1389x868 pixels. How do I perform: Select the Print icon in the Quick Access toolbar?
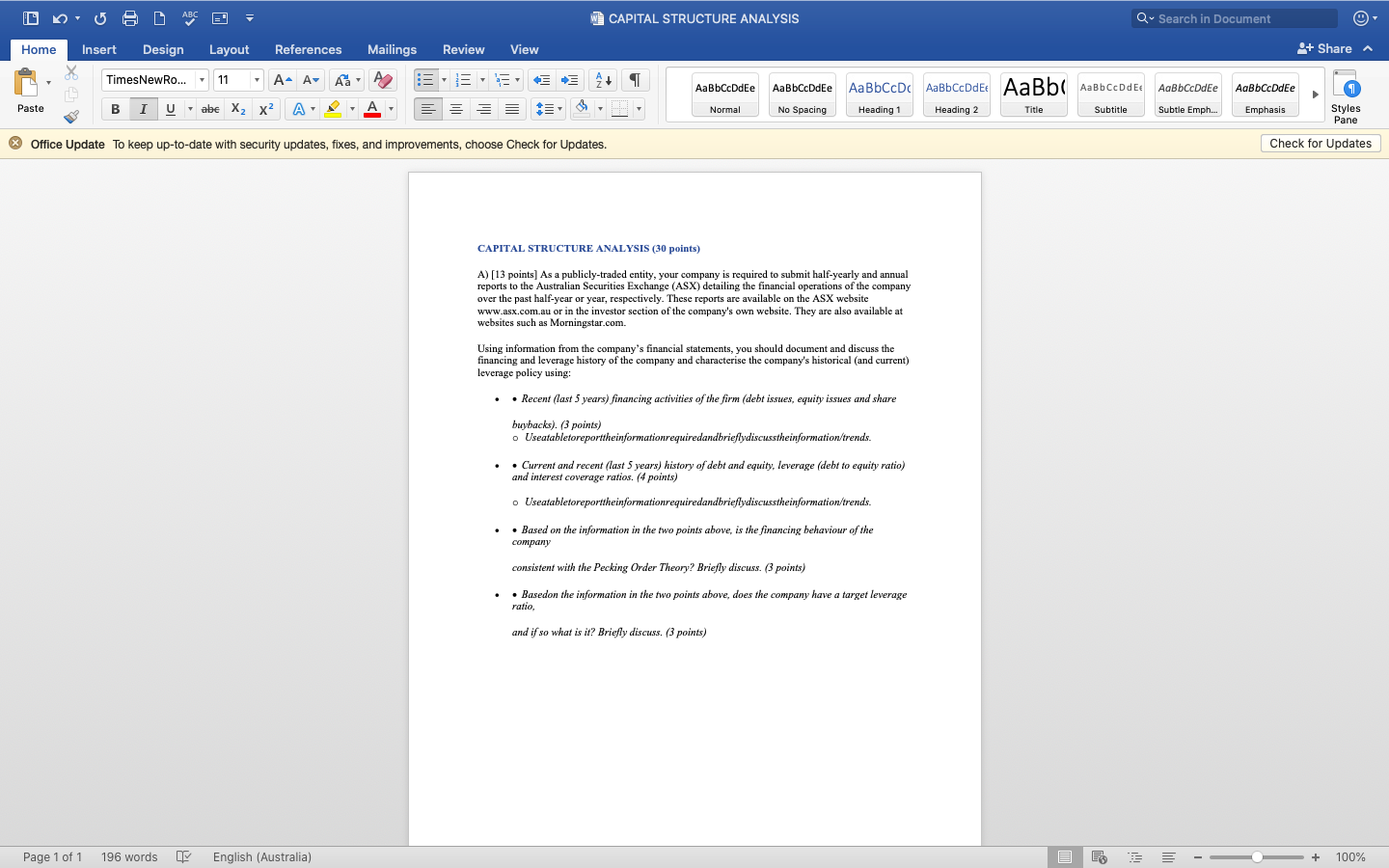pyautogui.click(x=129, y=17)
